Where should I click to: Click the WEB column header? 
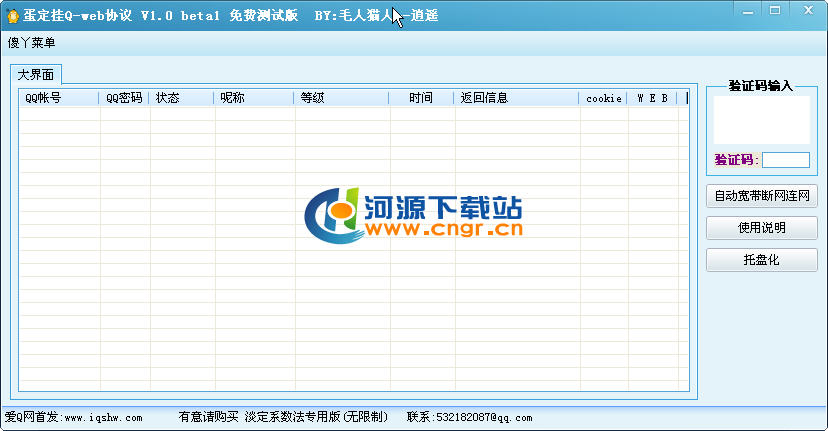[x=652, y=98]
